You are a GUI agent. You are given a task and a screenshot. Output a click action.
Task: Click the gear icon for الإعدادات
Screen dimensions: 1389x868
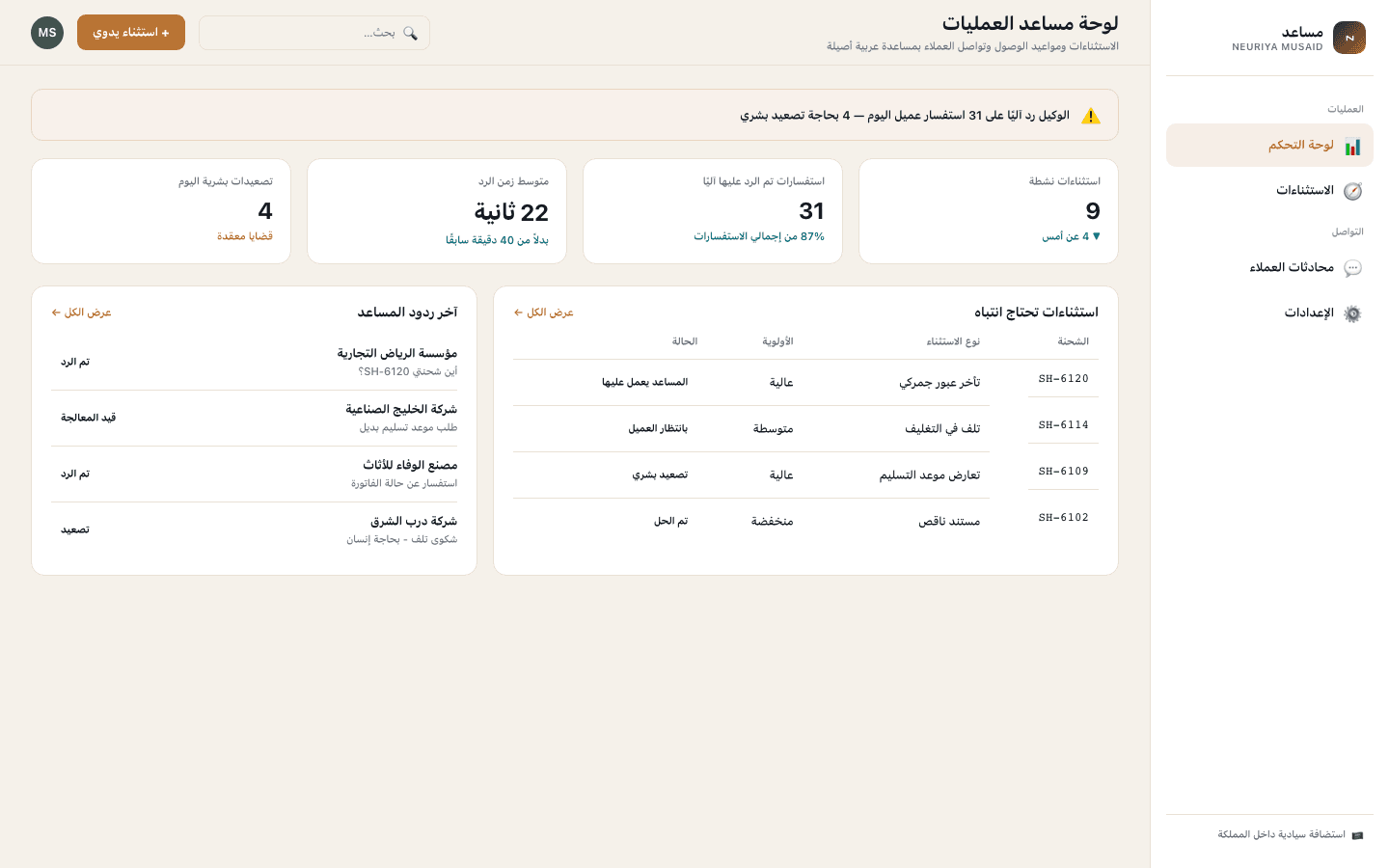(1352, 313)
